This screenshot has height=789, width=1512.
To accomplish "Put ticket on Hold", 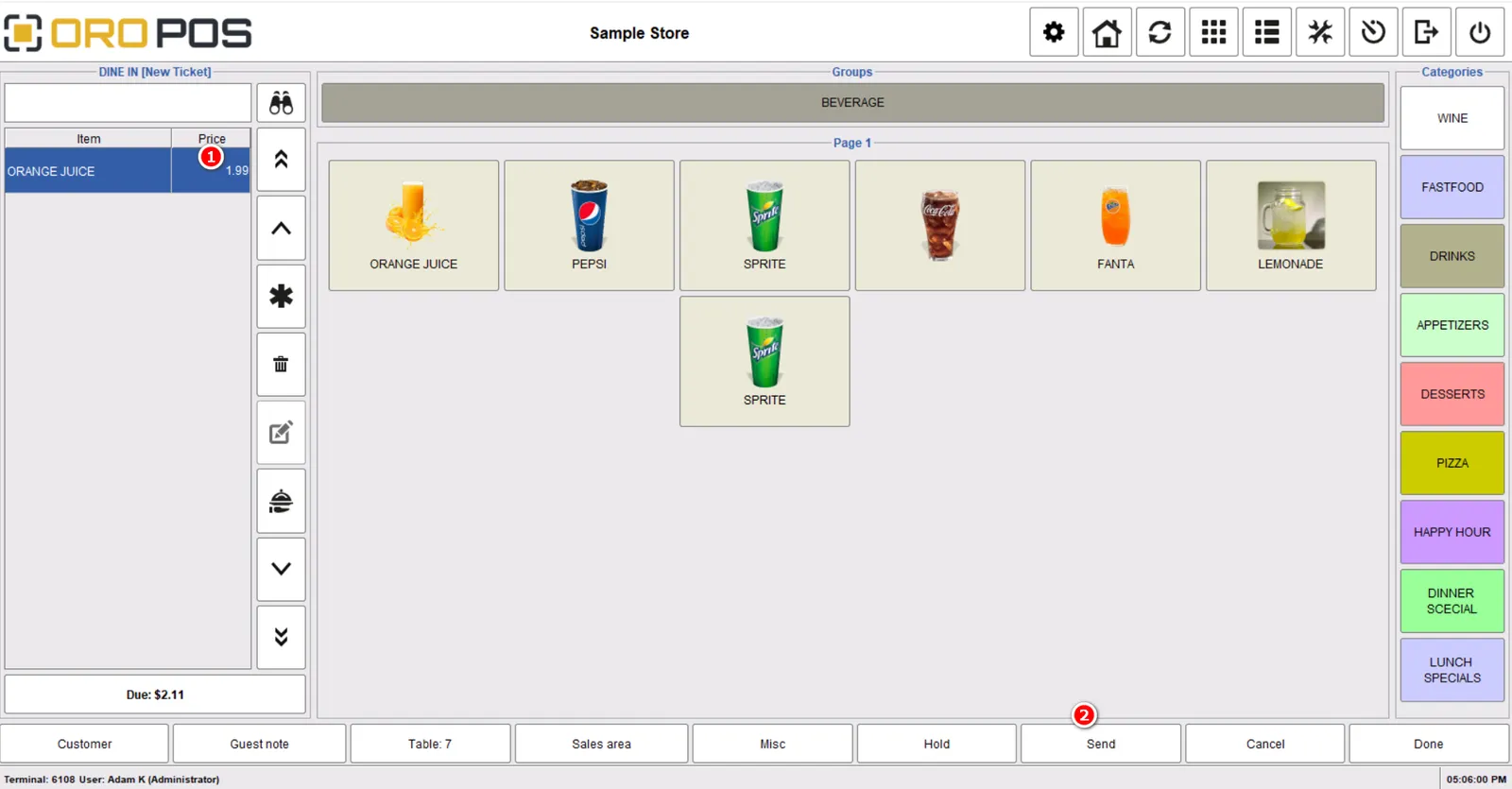I will click(936, 744).
